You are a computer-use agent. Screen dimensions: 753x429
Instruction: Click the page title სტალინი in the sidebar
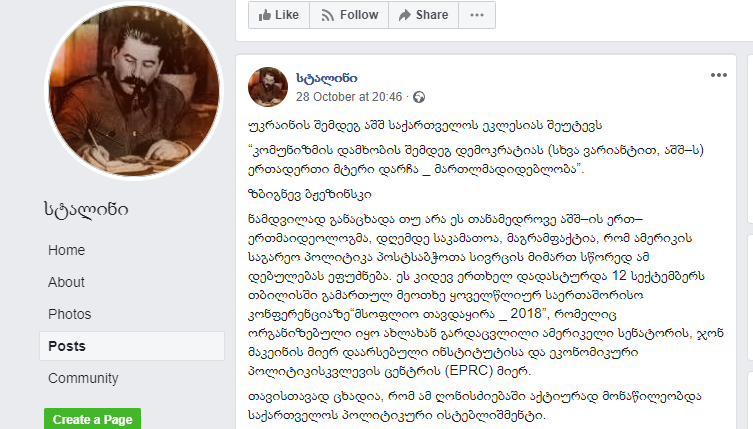click(86, 209)
